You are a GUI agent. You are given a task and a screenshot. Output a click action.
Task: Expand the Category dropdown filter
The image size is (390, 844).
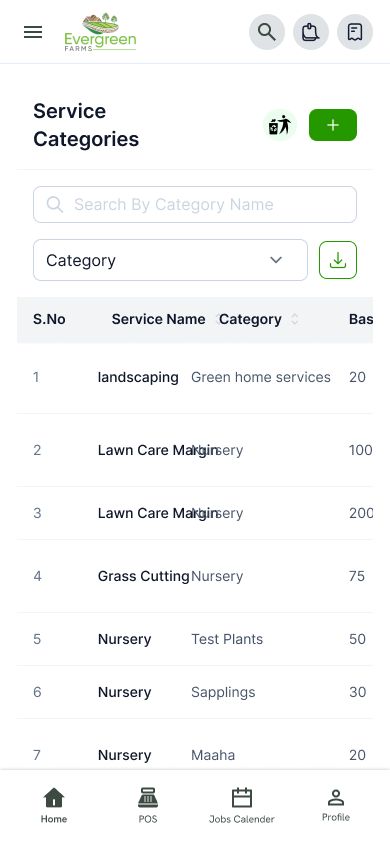point(171,260)
